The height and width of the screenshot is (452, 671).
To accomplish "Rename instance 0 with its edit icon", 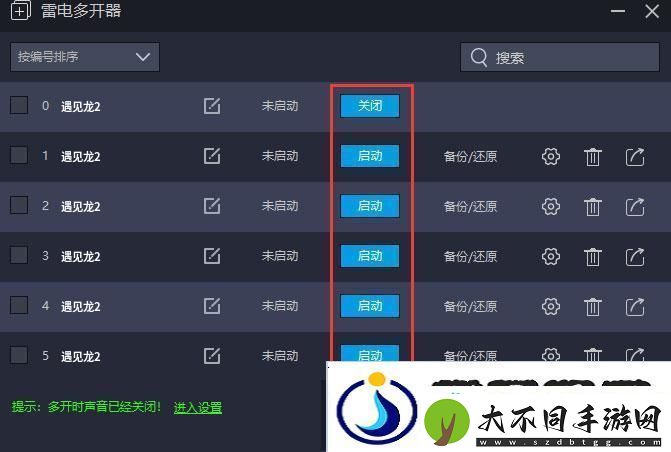I will coord(212,106).
